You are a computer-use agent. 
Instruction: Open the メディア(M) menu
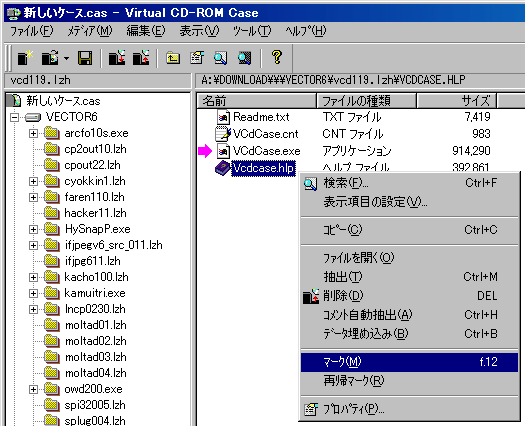click(89, 31)
